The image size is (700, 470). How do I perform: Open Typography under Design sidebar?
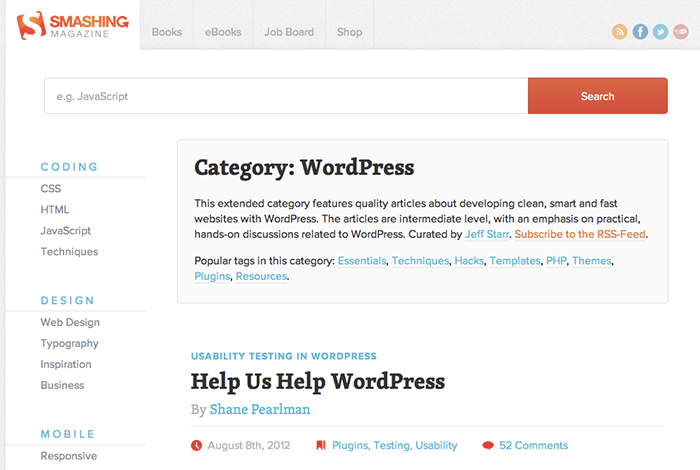click(x=70, y=343)
